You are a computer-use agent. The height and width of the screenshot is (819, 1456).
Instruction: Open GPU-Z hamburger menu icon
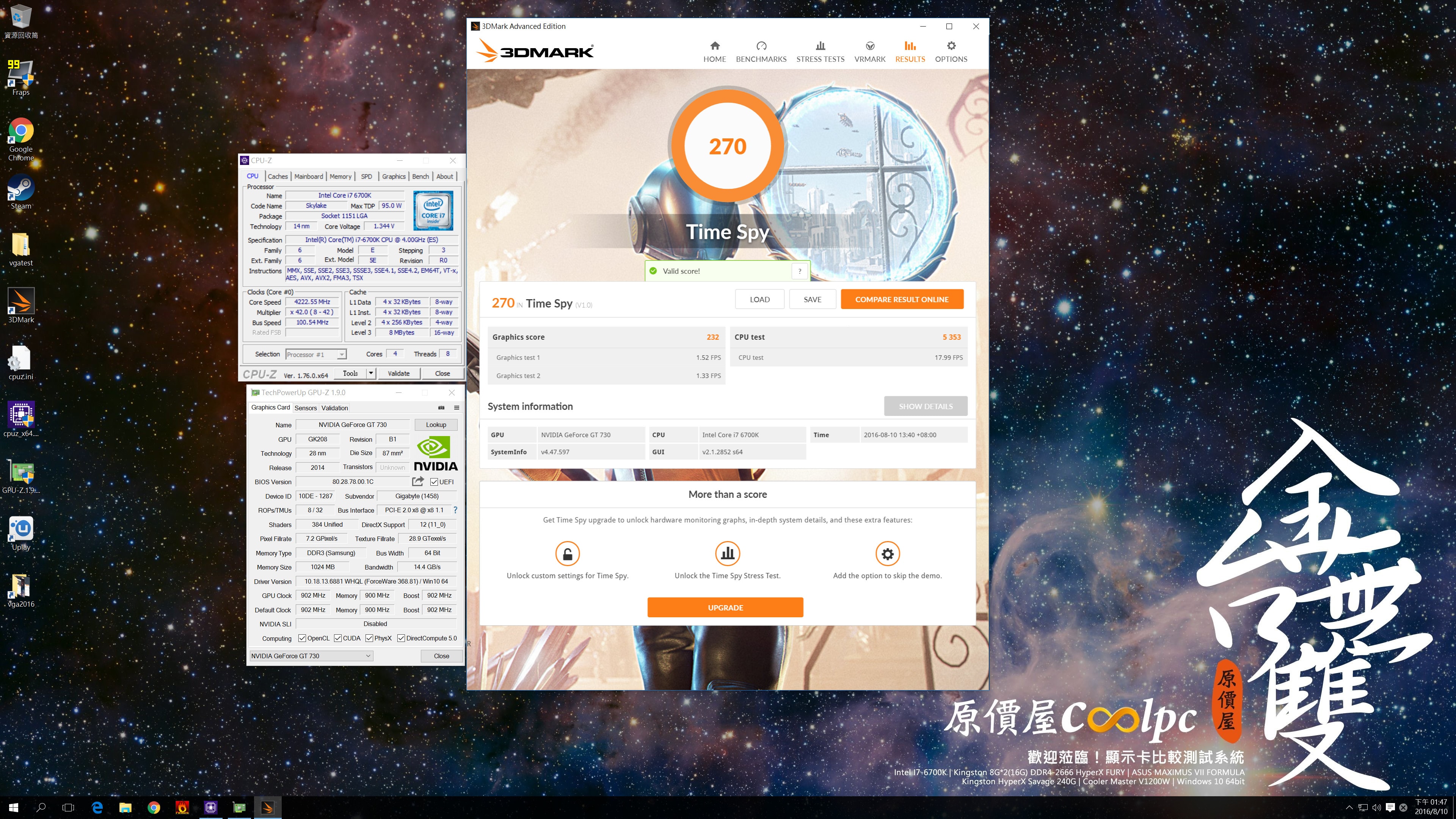click(456, 408)
